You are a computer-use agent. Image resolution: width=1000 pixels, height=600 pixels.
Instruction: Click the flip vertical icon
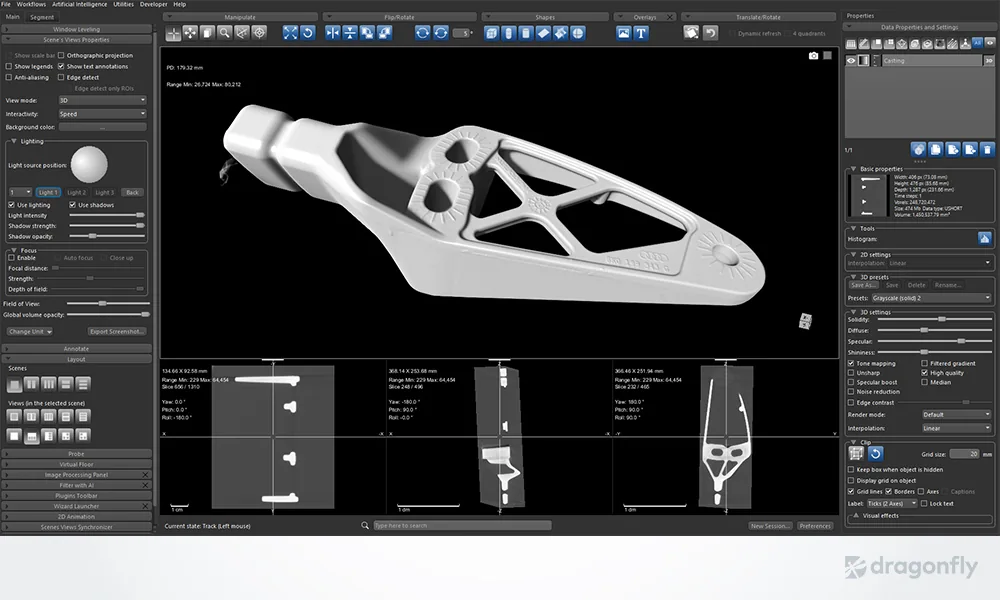[x=350, y=33]
